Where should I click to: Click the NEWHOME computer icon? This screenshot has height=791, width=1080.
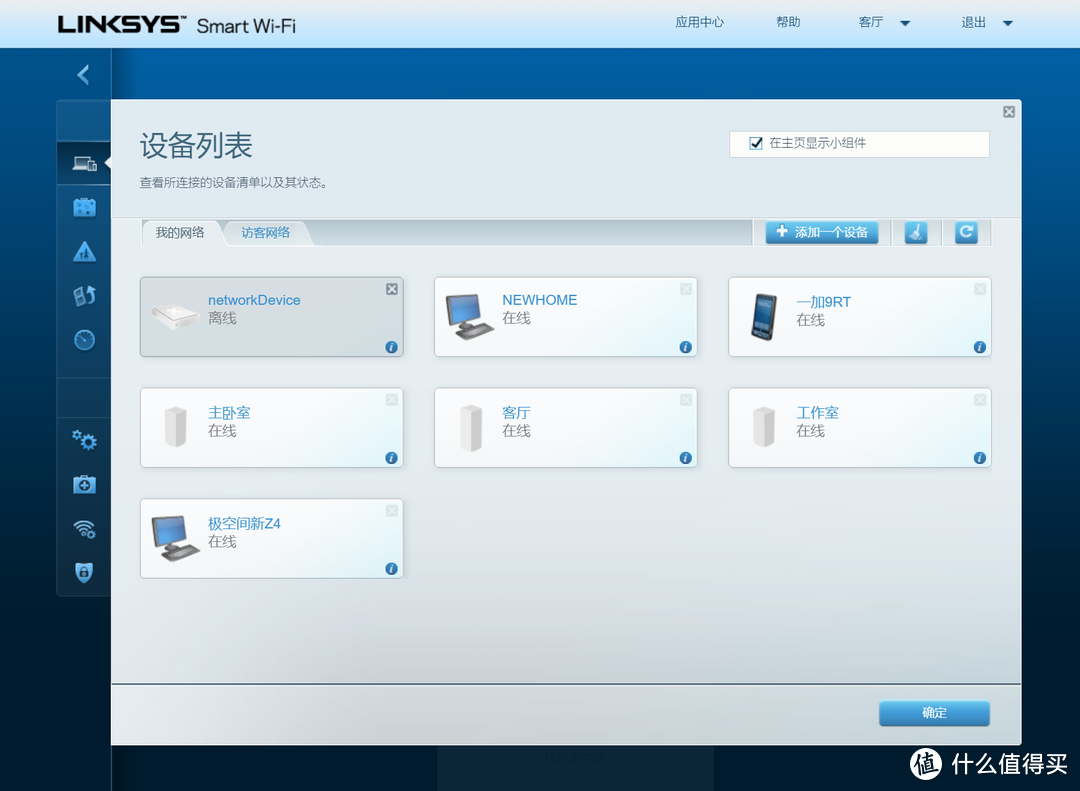(x=470, y=317)
